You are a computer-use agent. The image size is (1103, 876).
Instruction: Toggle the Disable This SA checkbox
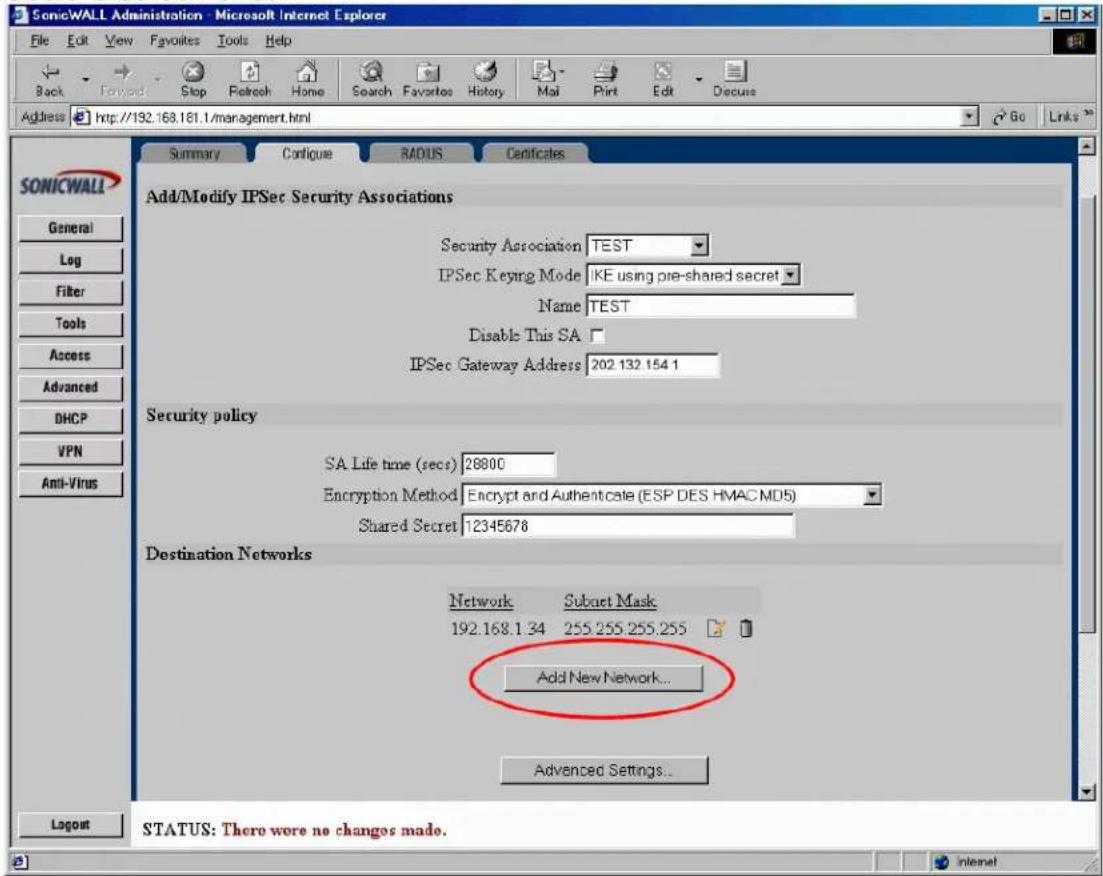point(597,336)
